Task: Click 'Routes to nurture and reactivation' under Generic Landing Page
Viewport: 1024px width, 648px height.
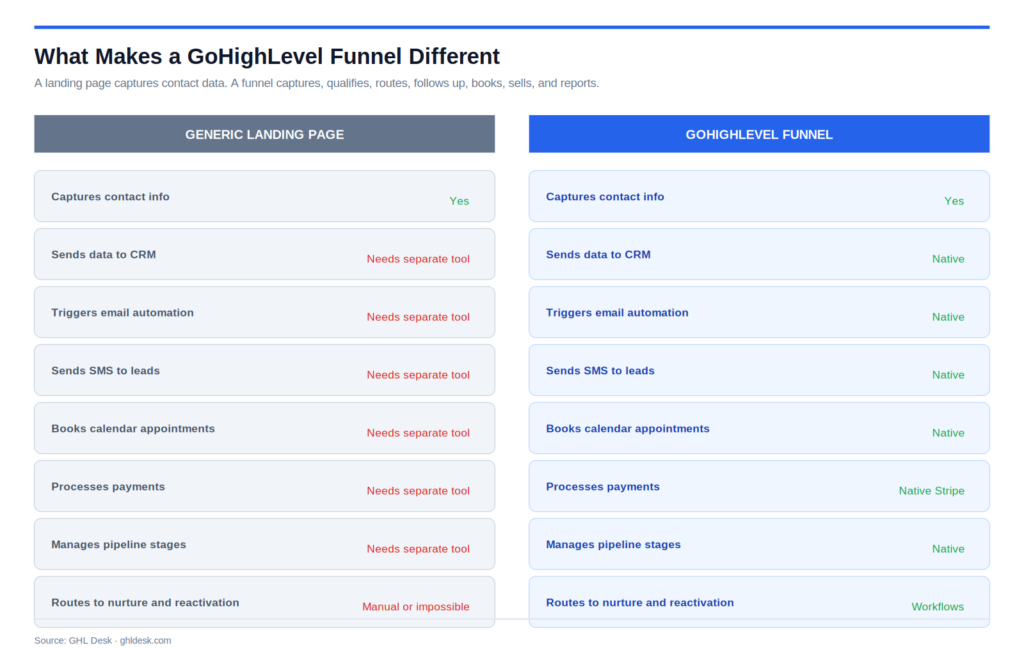Action: pyautogui.click(x=145, y=603)
